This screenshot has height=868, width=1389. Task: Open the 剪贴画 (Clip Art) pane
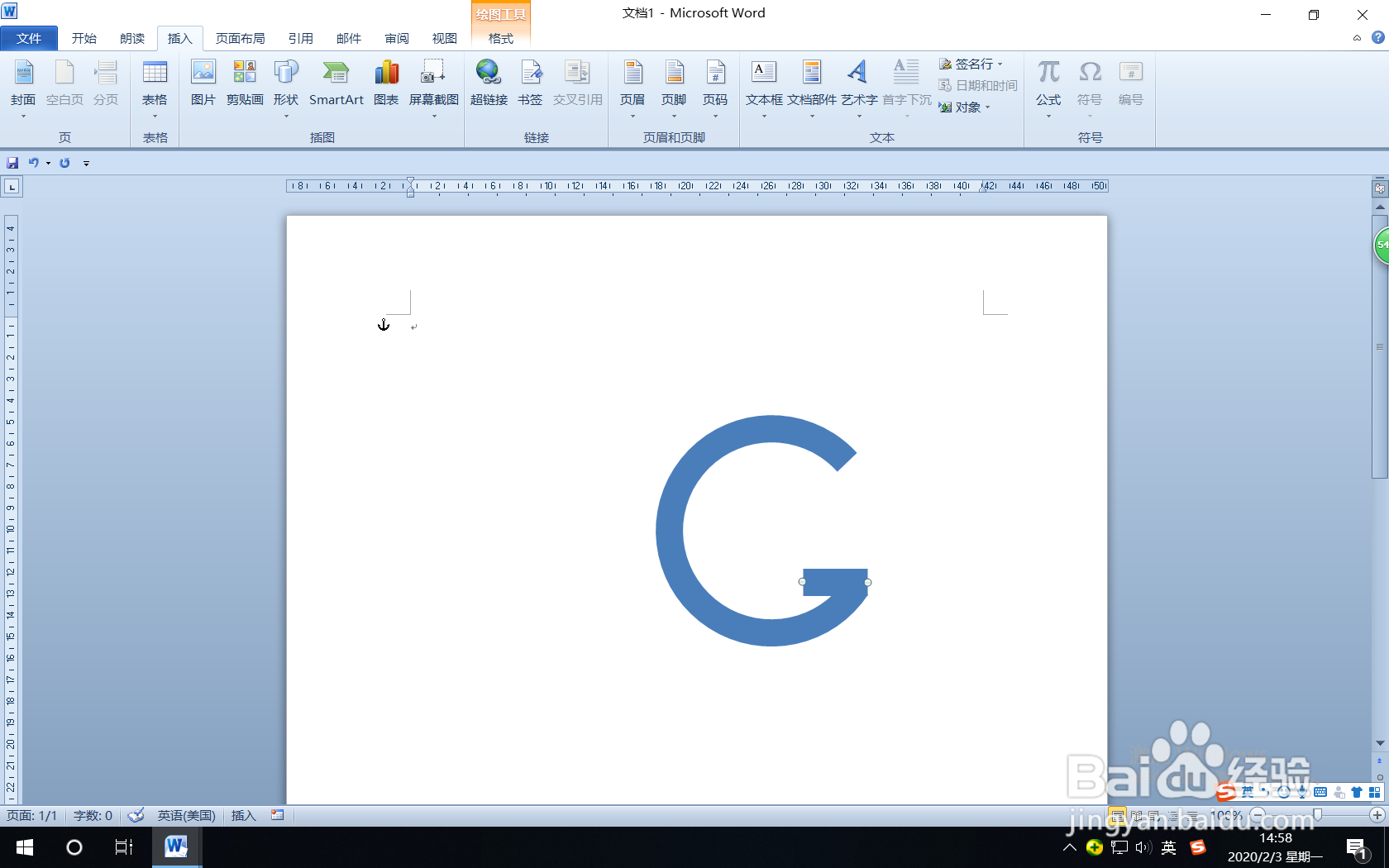pyautogui.click(x=245, y=83)
